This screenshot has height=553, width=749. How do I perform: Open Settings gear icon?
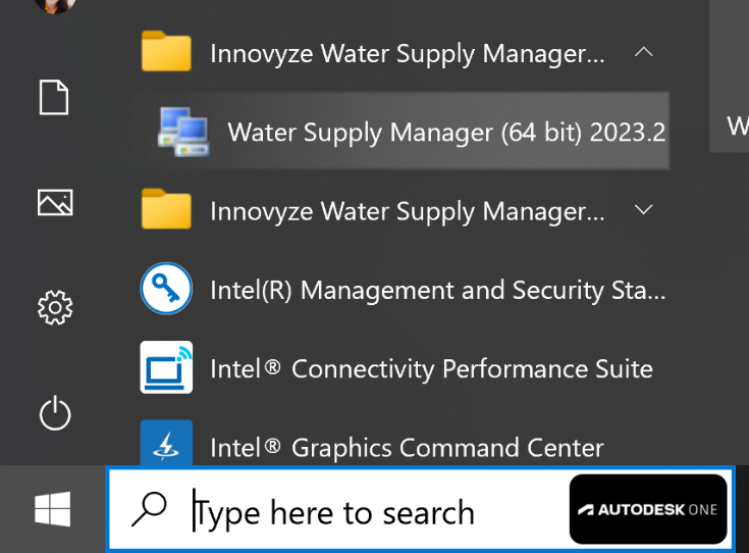pos(55,307)
